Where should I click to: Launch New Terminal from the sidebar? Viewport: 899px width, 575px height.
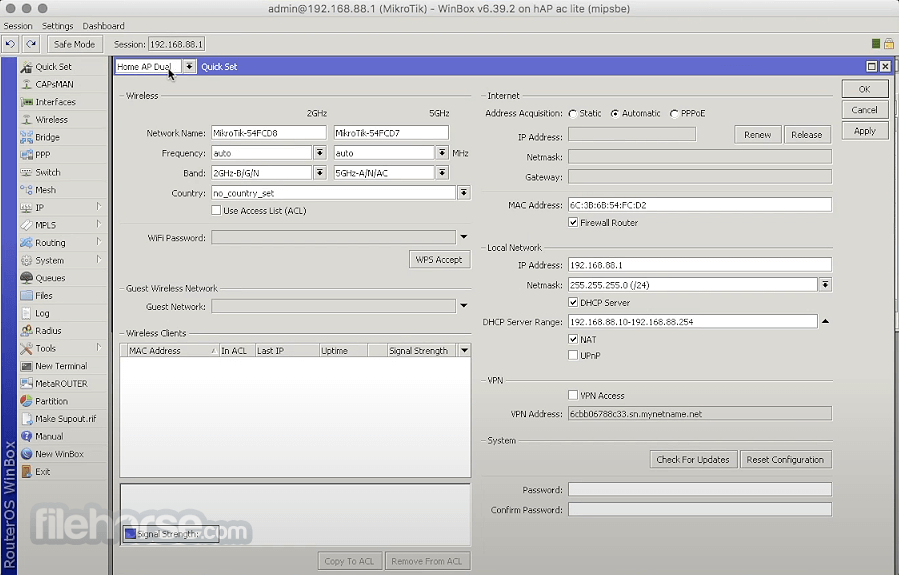pyautogui.click(x=62, y=366)
